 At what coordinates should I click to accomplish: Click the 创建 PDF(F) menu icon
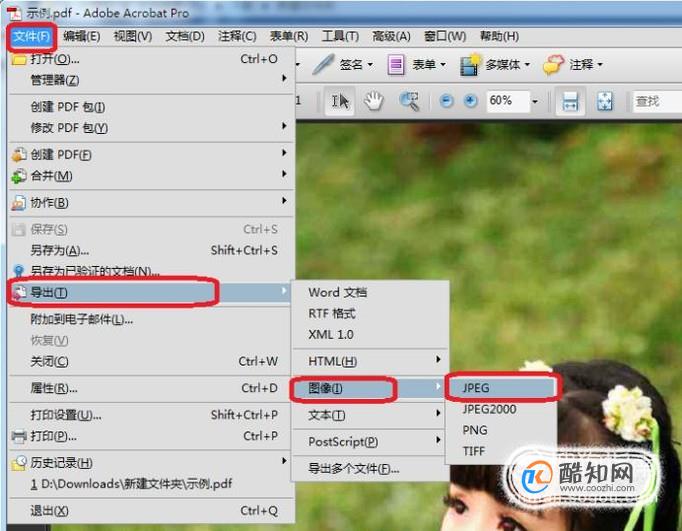coord(19,155)
